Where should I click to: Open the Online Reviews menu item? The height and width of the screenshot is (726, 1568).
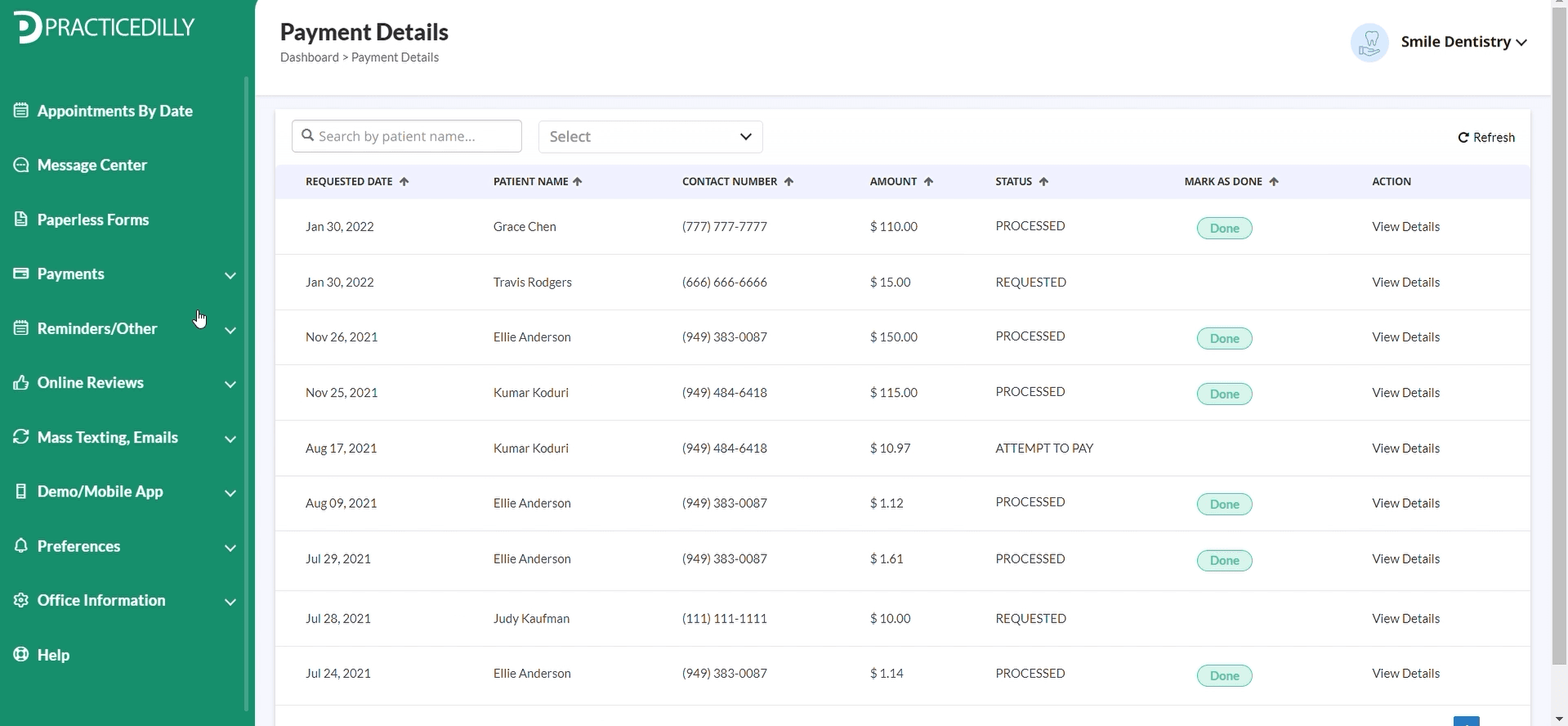[91, 382]
